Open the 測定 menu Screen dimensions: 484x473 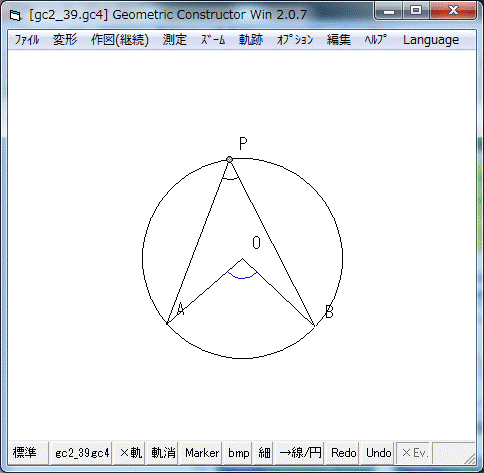pyautogui.click(x=175, y=40)
